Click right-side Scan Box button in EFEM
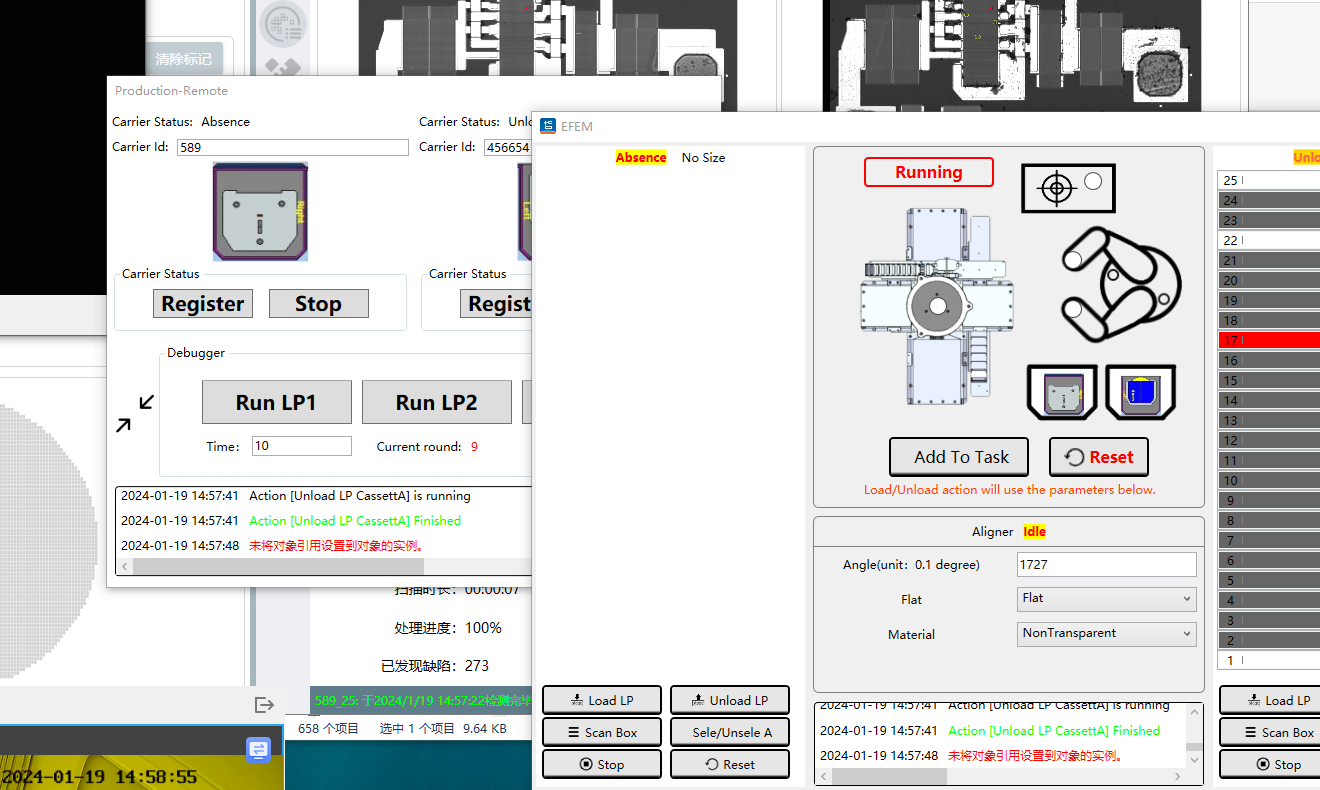1320x790 pixels. (x=1270, y=732)
